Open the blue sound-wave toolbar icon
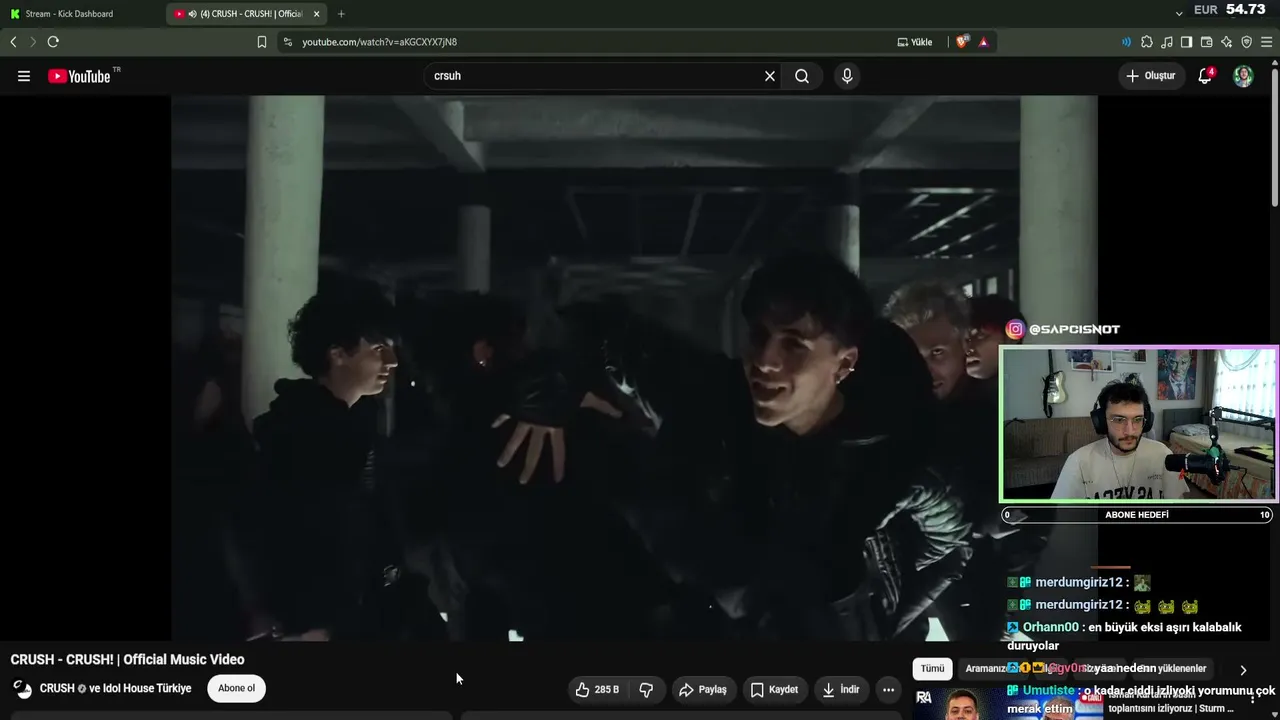 [1127, 42]
